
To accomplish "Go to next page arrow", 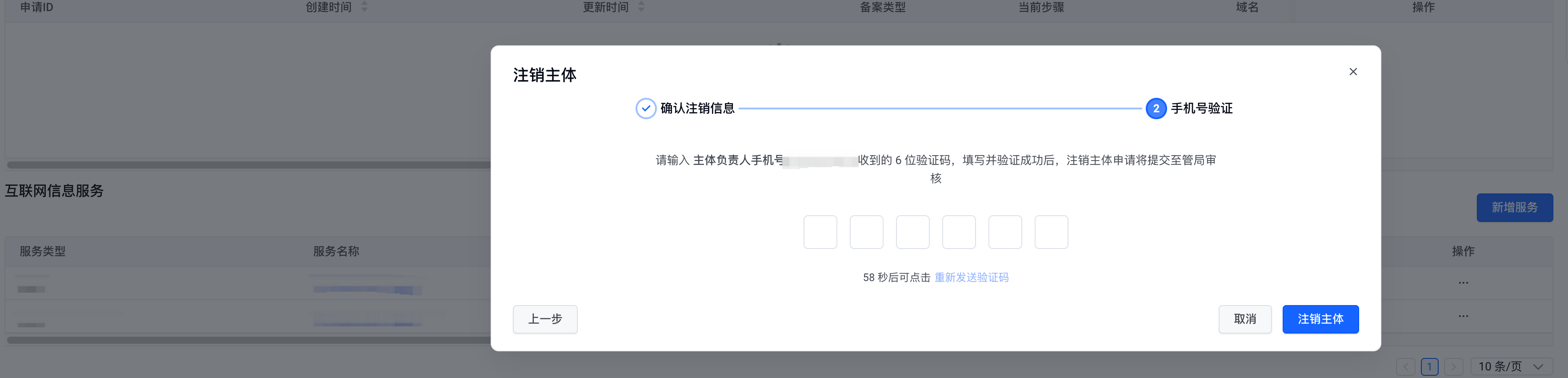I will pyautogui.click(x=1453, y=366).
